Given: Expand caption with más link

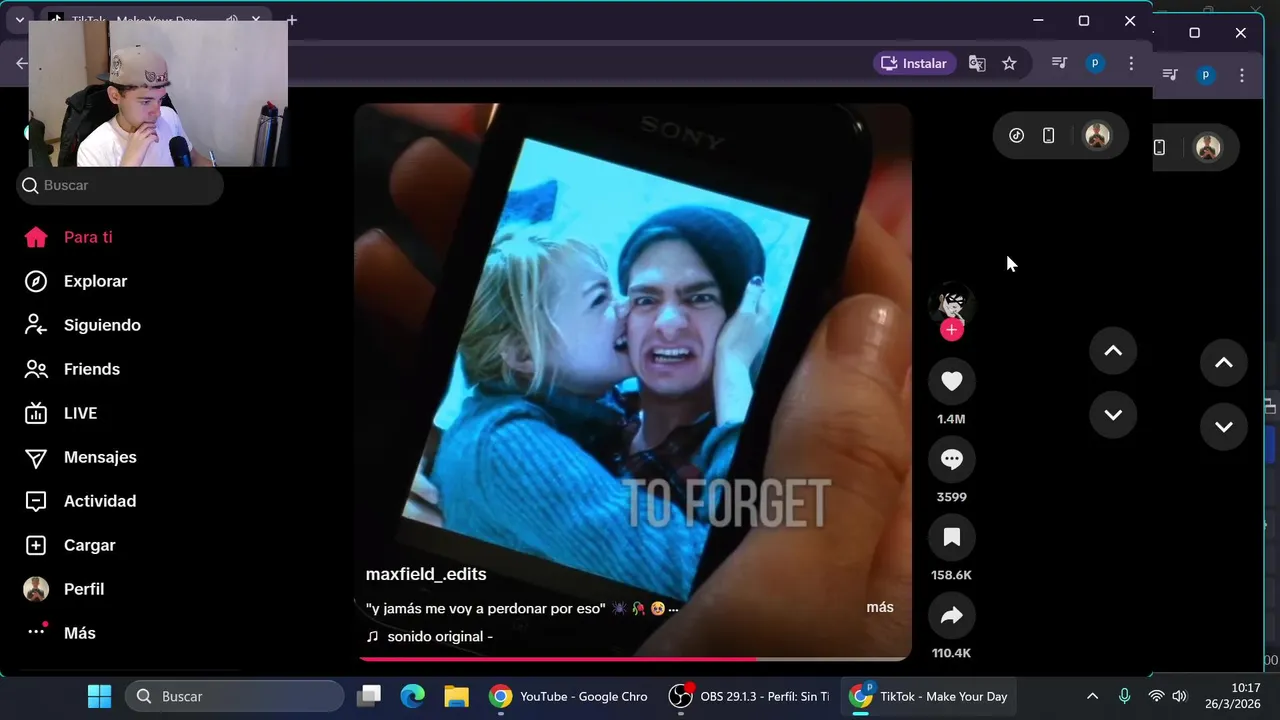Looking at the screenshot, I should [x=880, y=607].
